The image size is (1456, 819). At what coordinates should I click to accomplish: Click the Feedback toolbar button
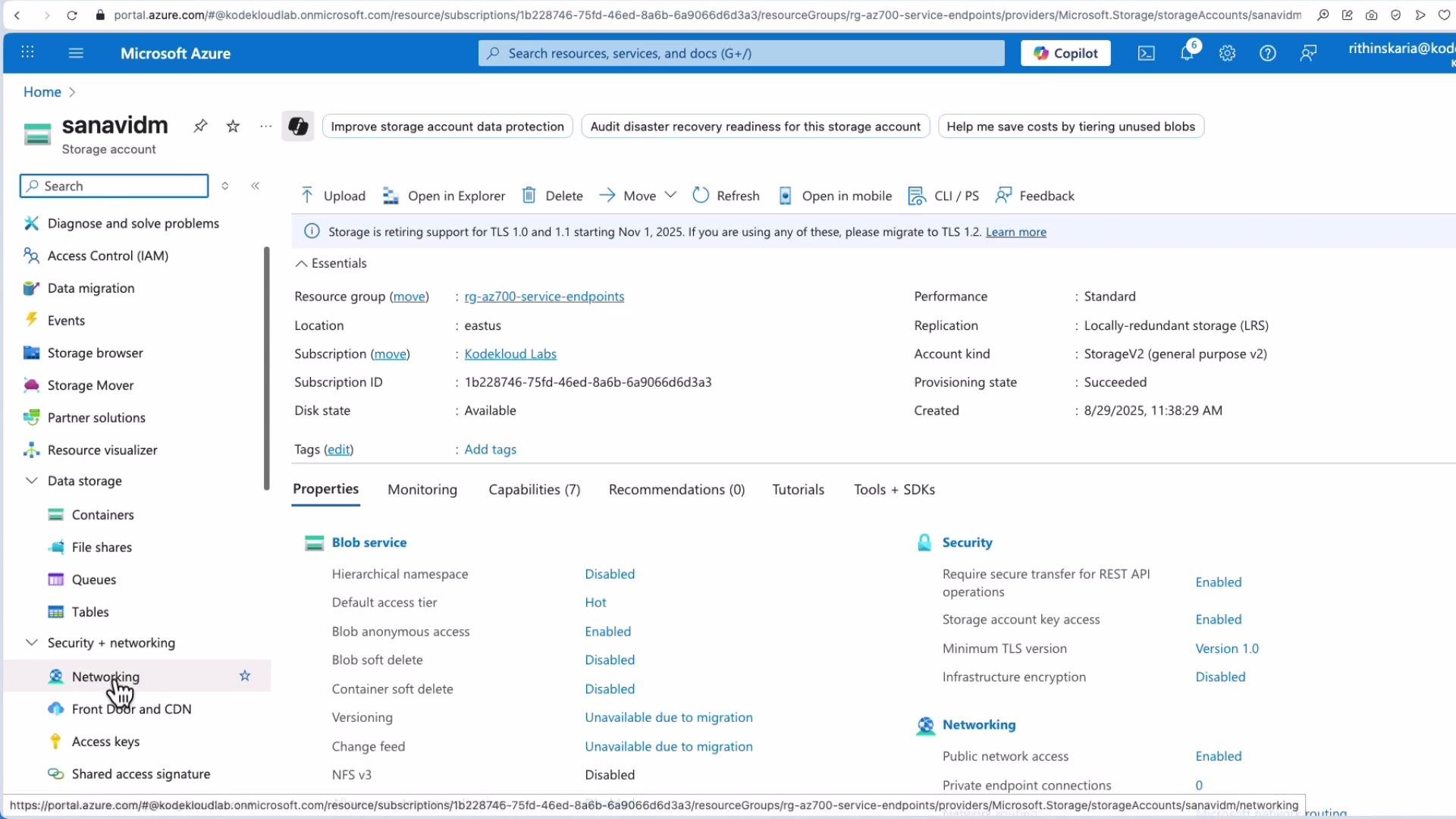(1035, 196)
